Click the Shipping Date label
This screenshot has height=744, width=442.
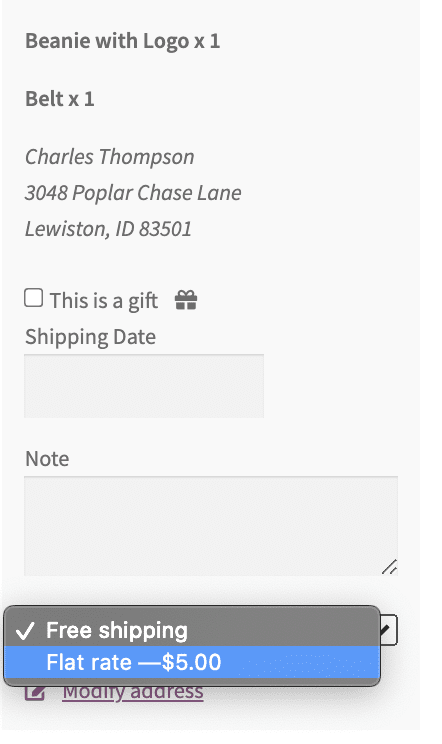pyautogui.click(x=91, y=337)
